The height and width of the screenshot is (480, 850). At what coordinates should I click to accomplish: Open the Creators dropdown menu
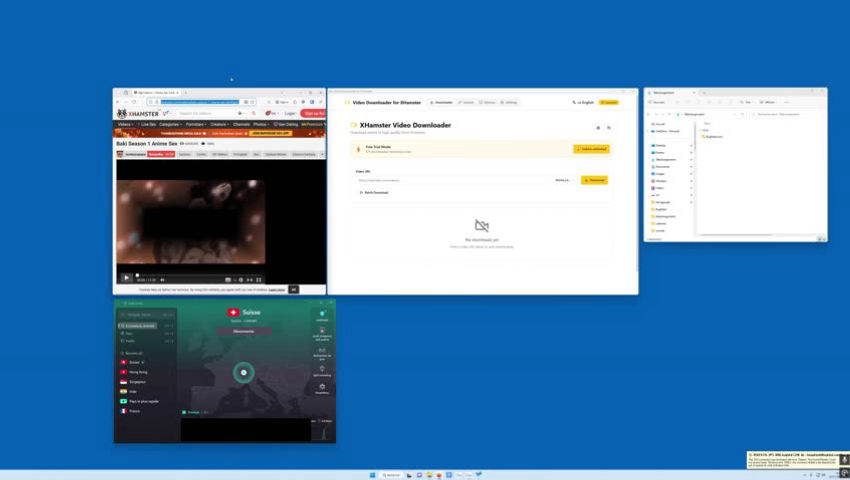coord(220,124)
